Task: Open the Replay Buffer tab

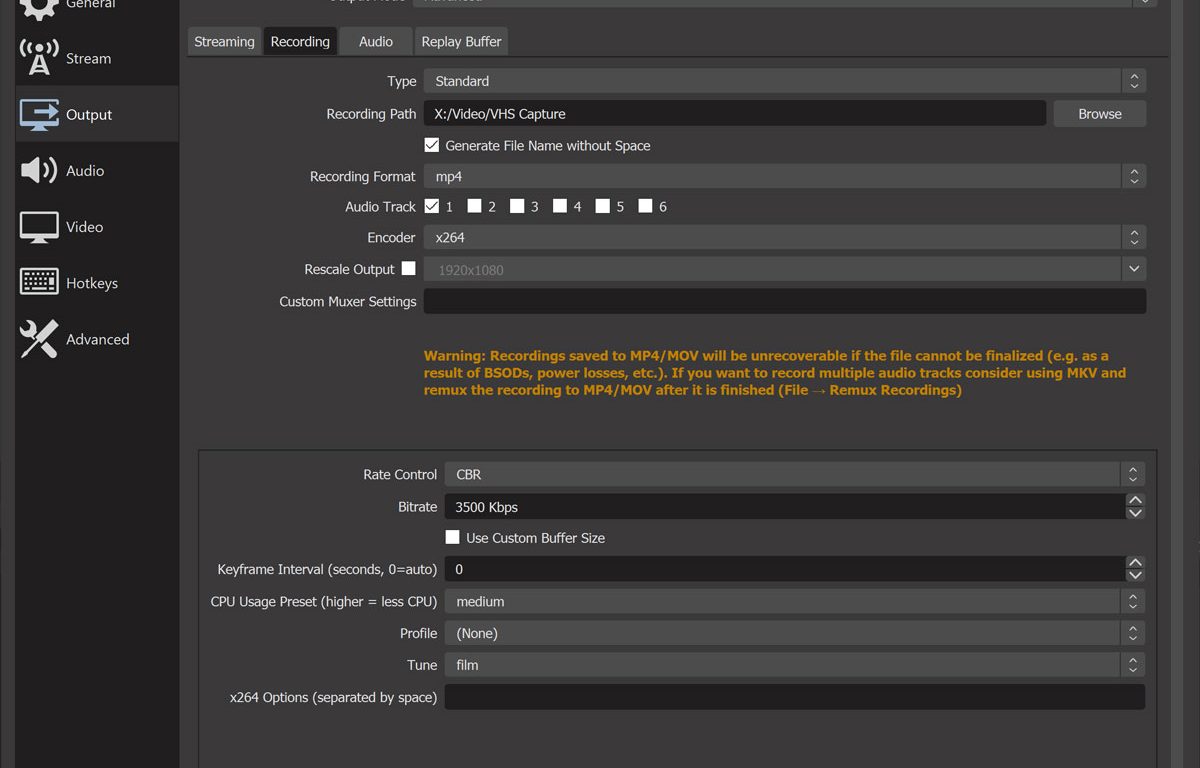Action: coord(461,41)
